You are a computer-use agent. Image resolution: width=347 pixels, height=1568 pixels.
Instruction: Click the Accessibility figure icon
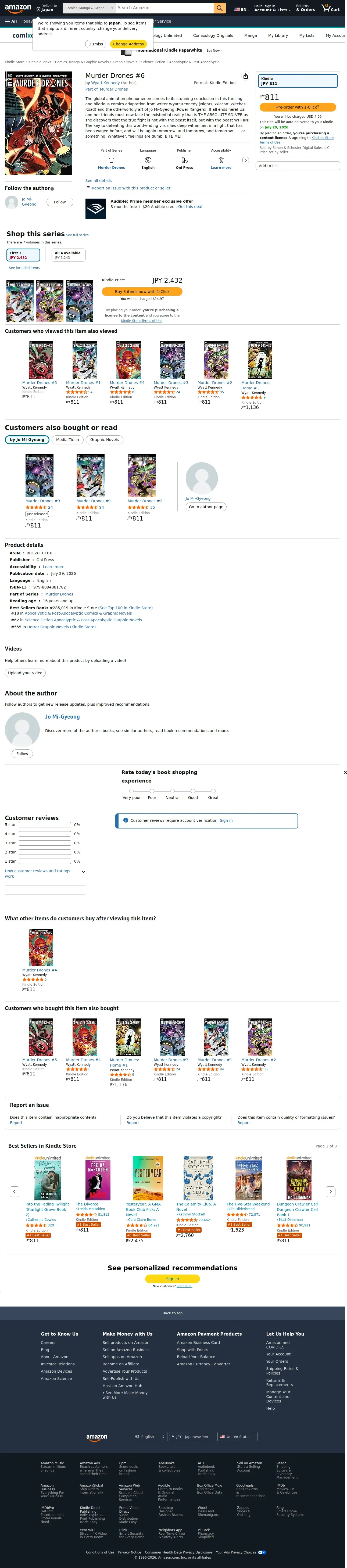(x=221, y=160)
